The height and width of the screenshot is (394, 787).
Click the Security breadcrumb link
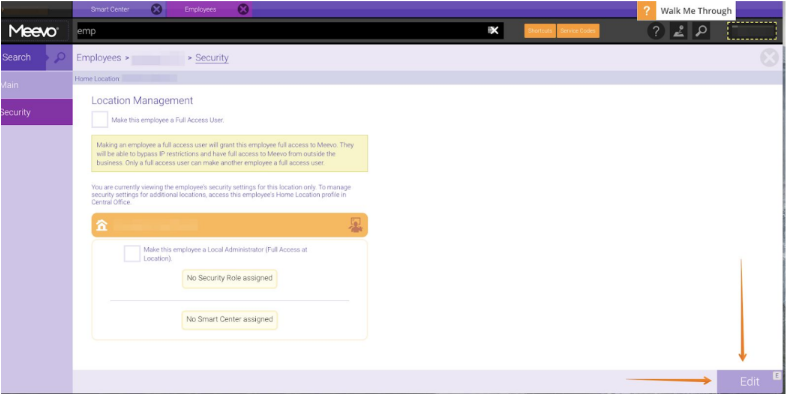(212, 58)
